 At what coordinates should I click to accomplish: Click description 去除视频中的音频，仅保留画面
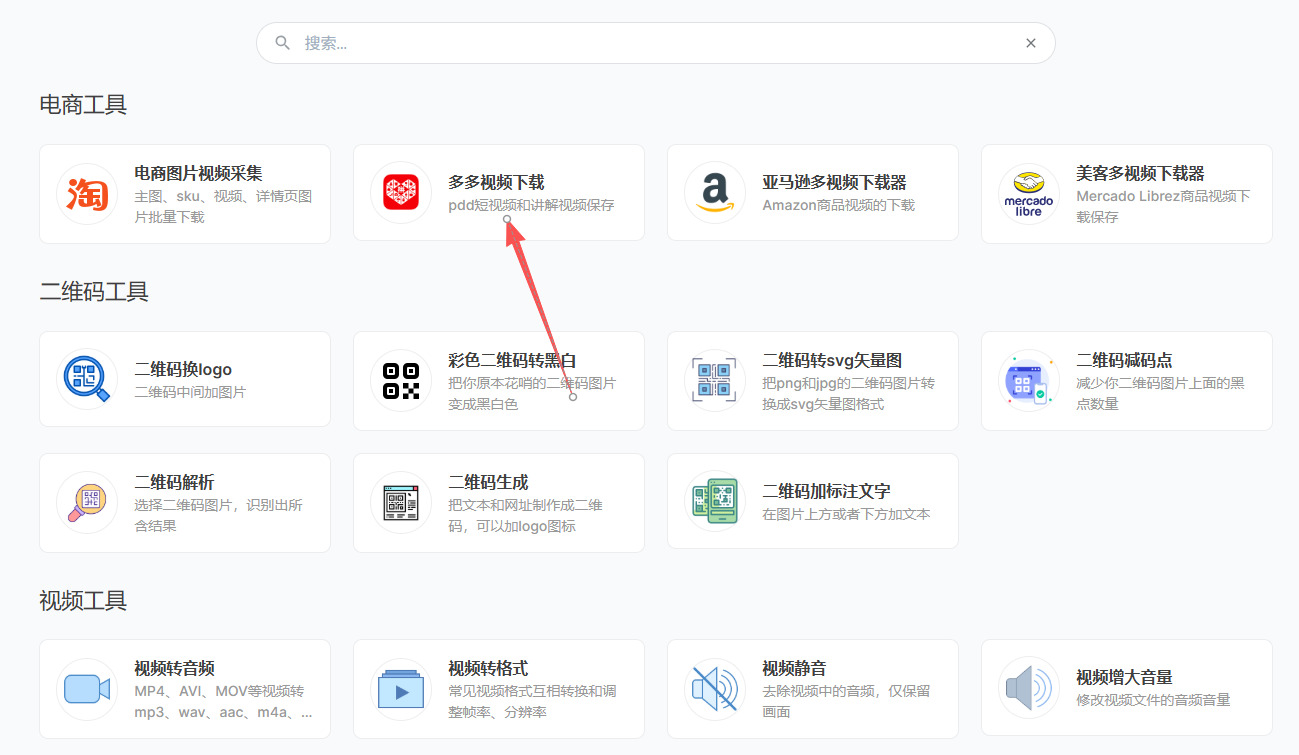[846, 702]
